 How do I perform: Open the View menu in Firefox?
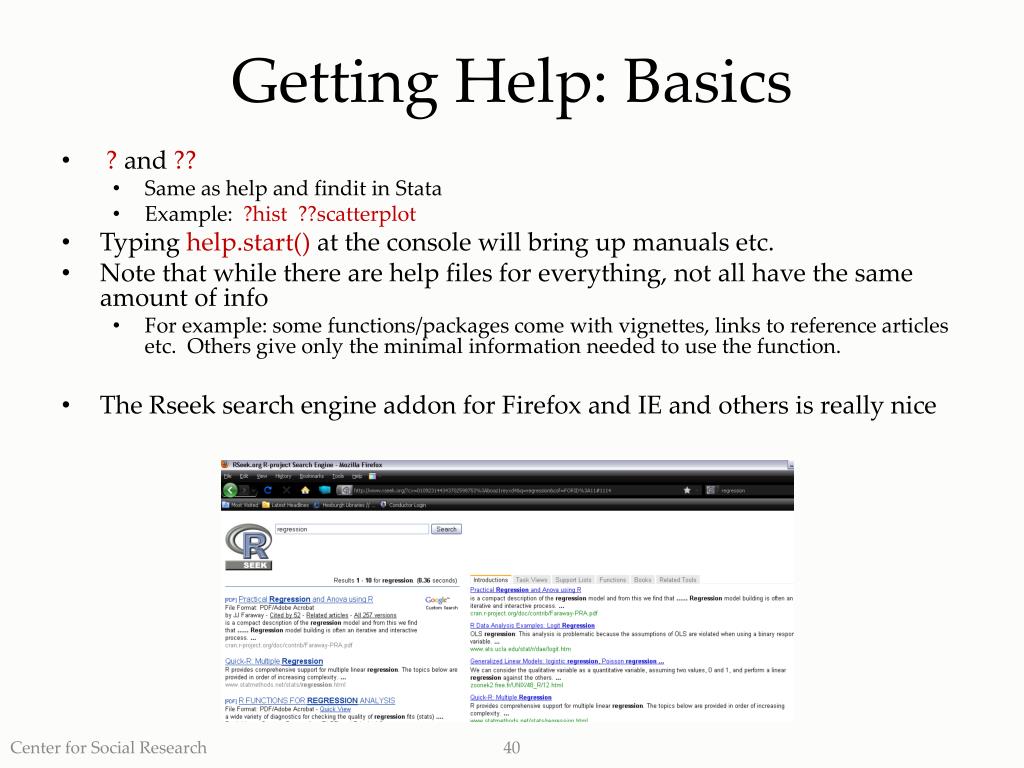pyautogui.click(x=262, y=477)
